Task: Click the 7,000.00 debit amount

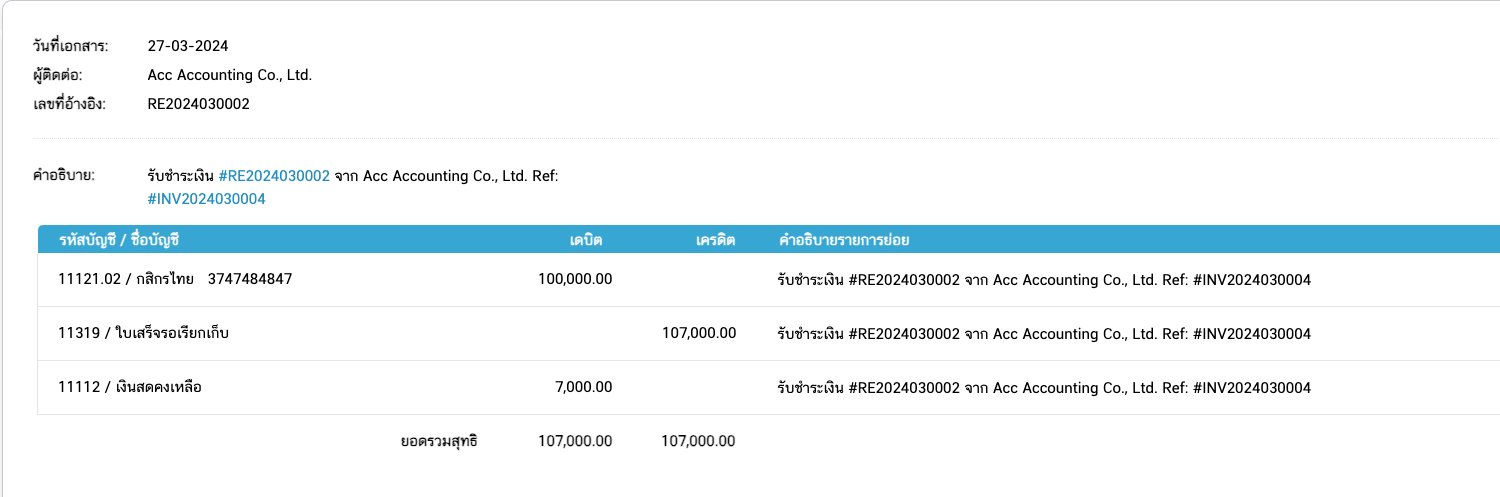Action: pos(583,387)
